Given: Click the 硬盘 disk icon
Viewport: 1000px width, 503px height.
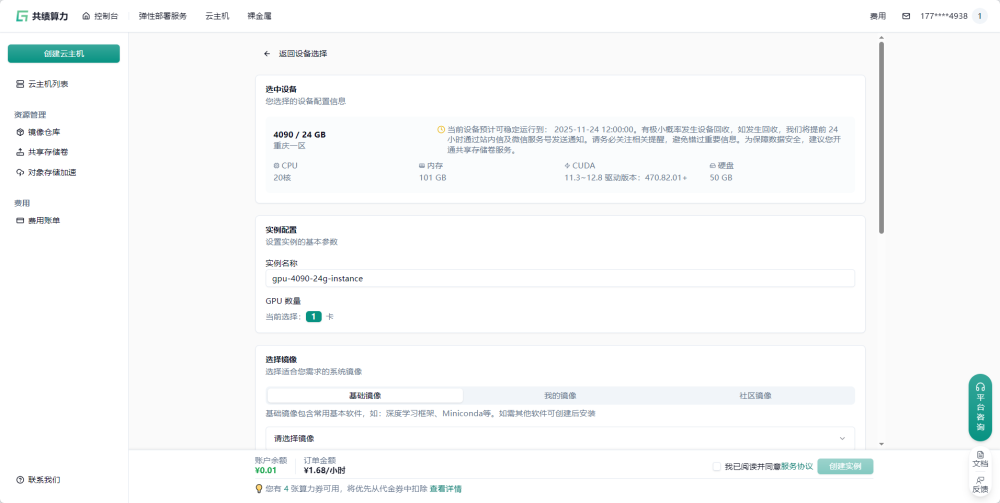Looking at the screenshot, I should (712, 166).
